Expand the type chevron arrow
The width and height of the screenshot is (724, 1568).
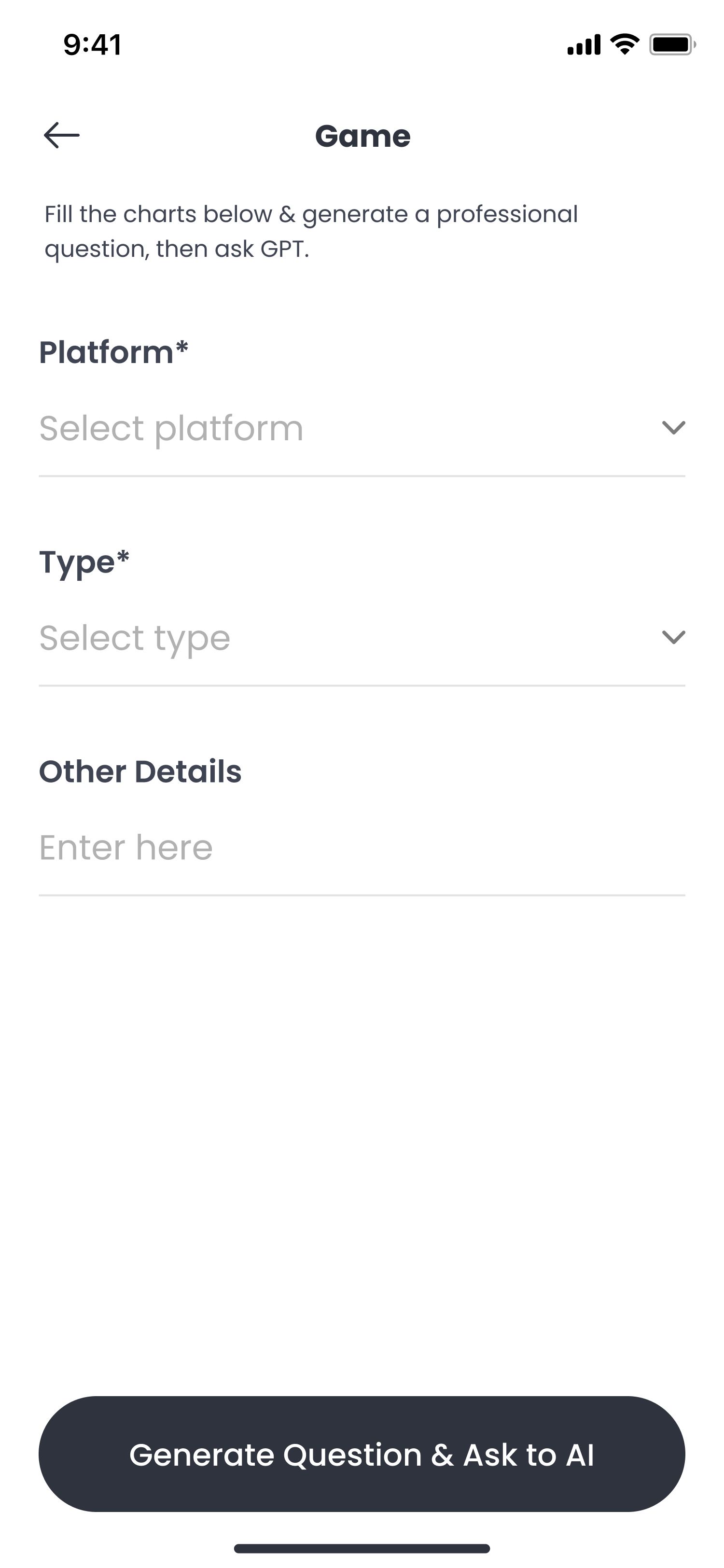pos(673,637)
